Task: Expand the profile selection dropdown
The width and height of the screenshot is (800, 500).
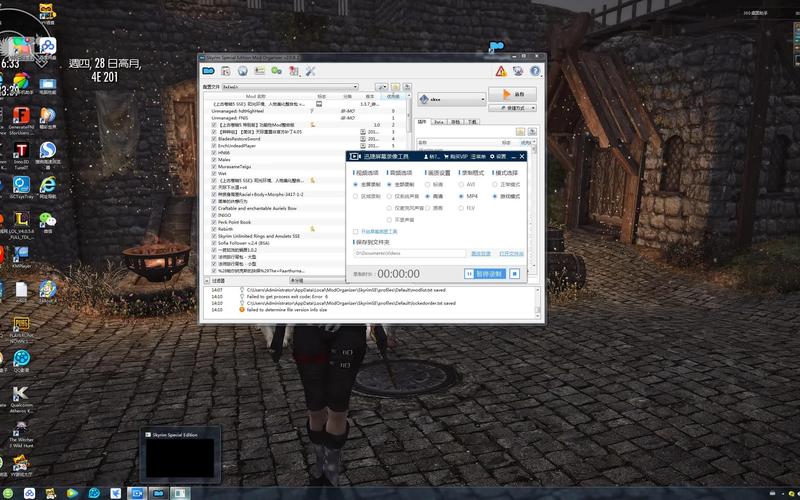Action: pyautogui.click(x=354, y=87)
